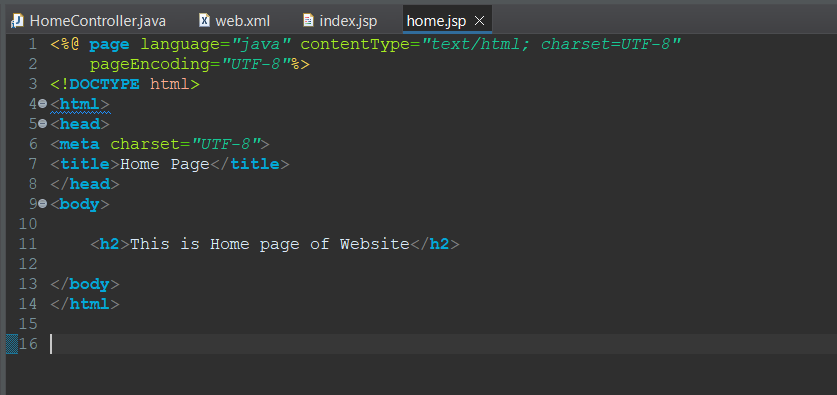
Task: Collapse the head tag fold on line 5
Action: (43, 124)
